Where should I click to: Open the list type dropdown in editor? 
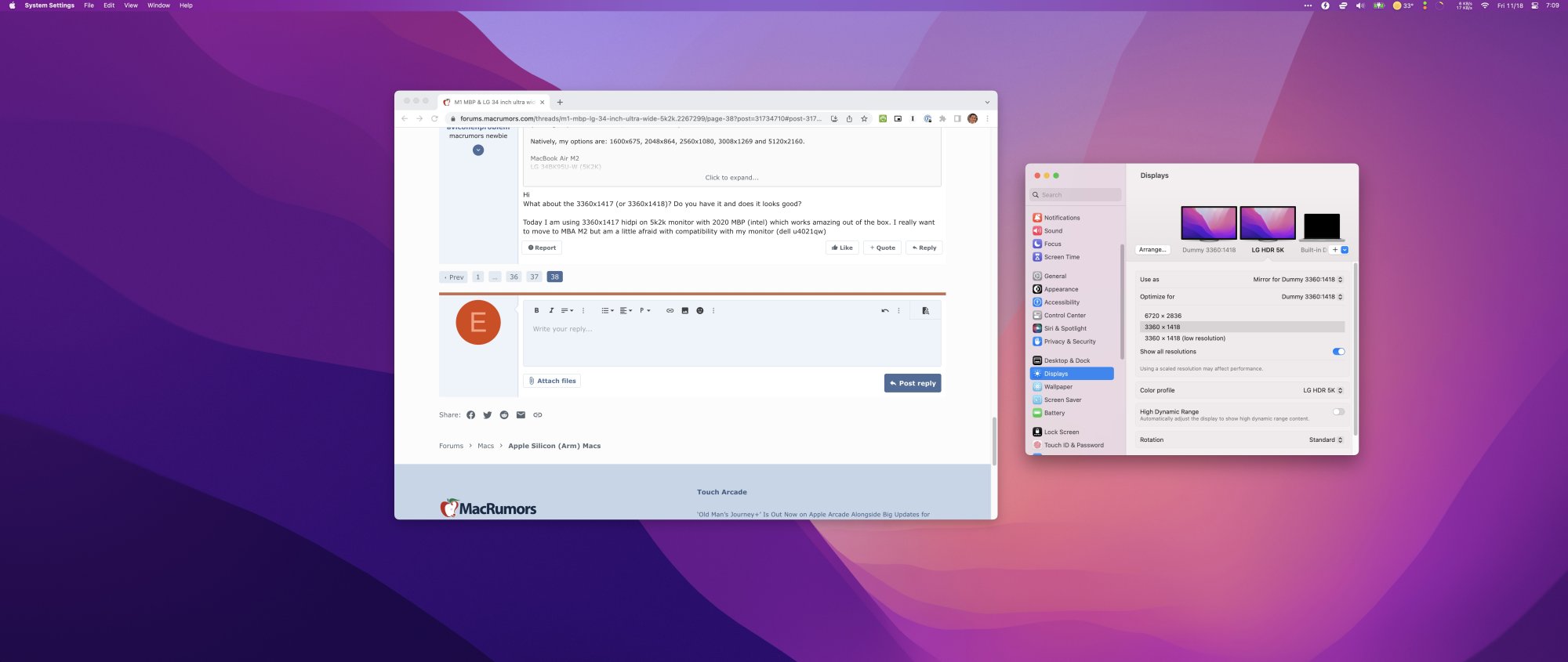click(608, 310)
